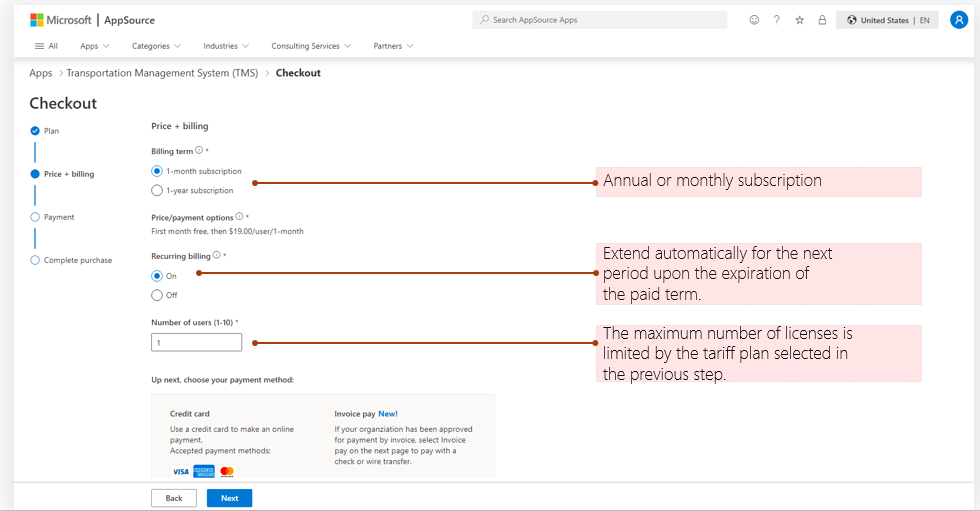Expand the Apps dropdown menu

[95, 46]
